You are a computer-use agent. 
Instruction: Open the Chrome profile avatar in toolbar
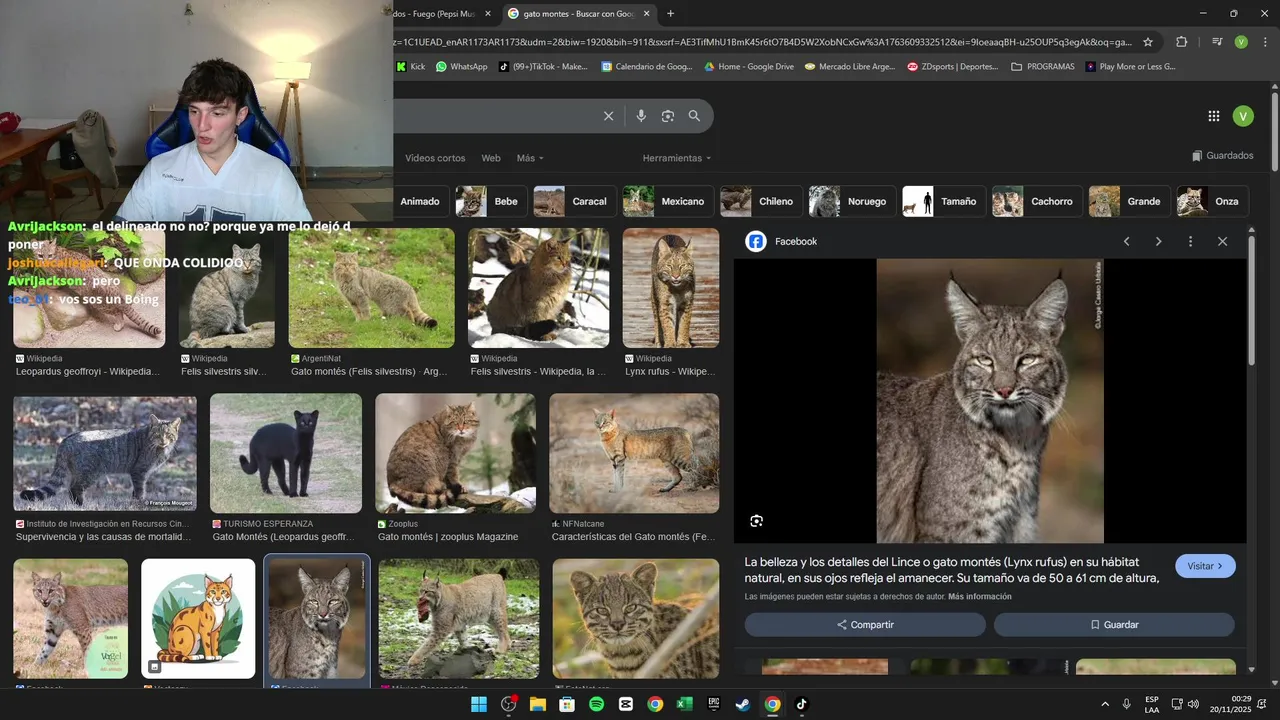click(x=1241, y=42)
